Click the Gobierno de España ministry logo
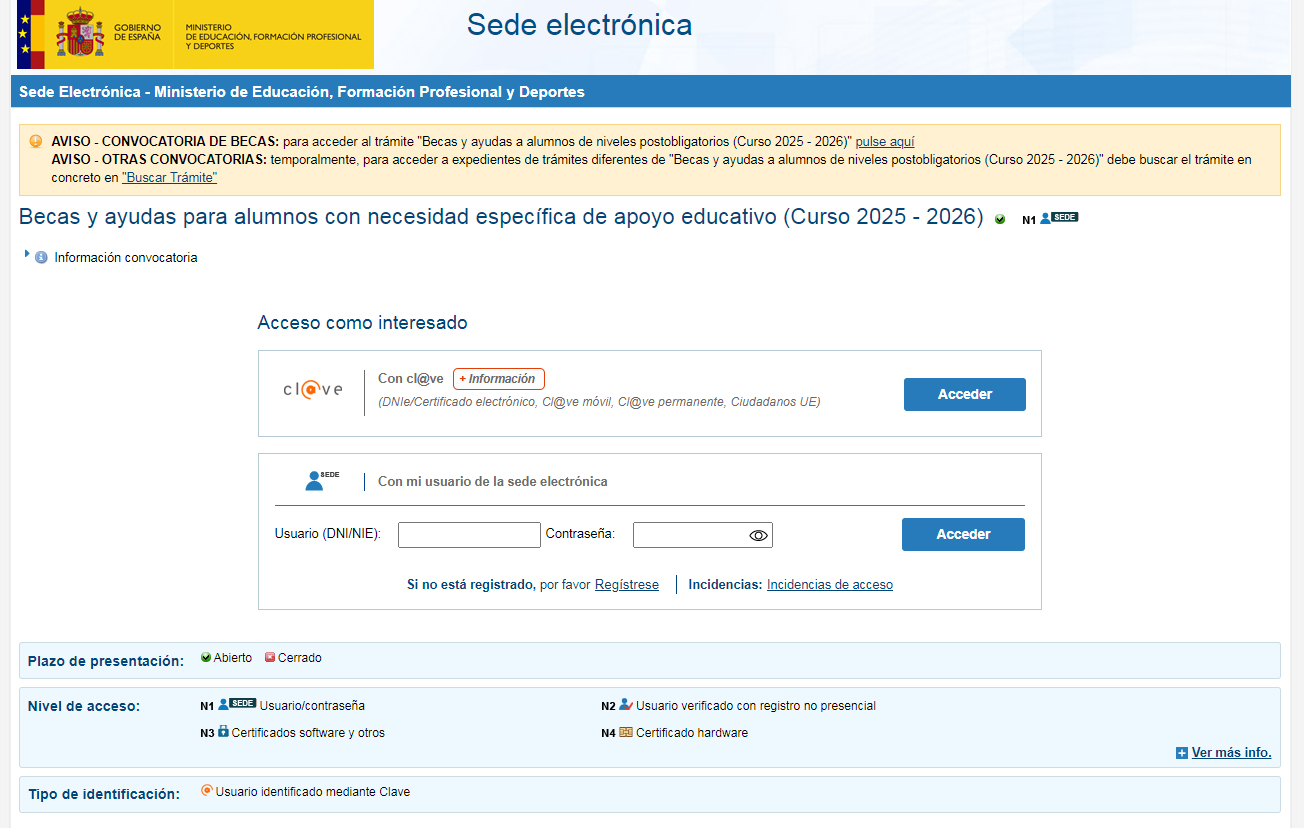 (195, 35)
